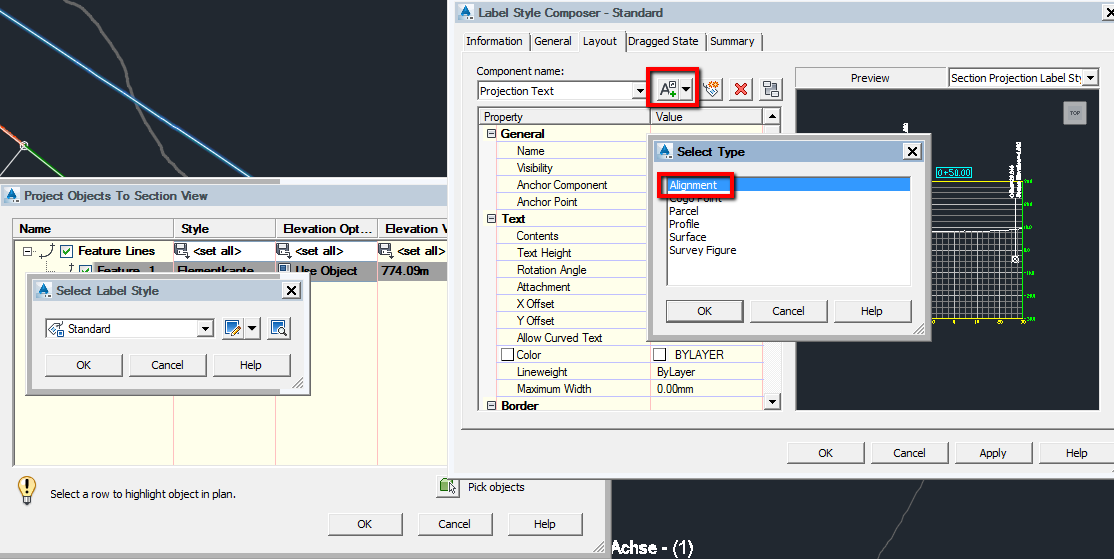Screen dimensions: 1114x559
Task: Open the Standard label style dropdown
Action: [x=205, y=328]
